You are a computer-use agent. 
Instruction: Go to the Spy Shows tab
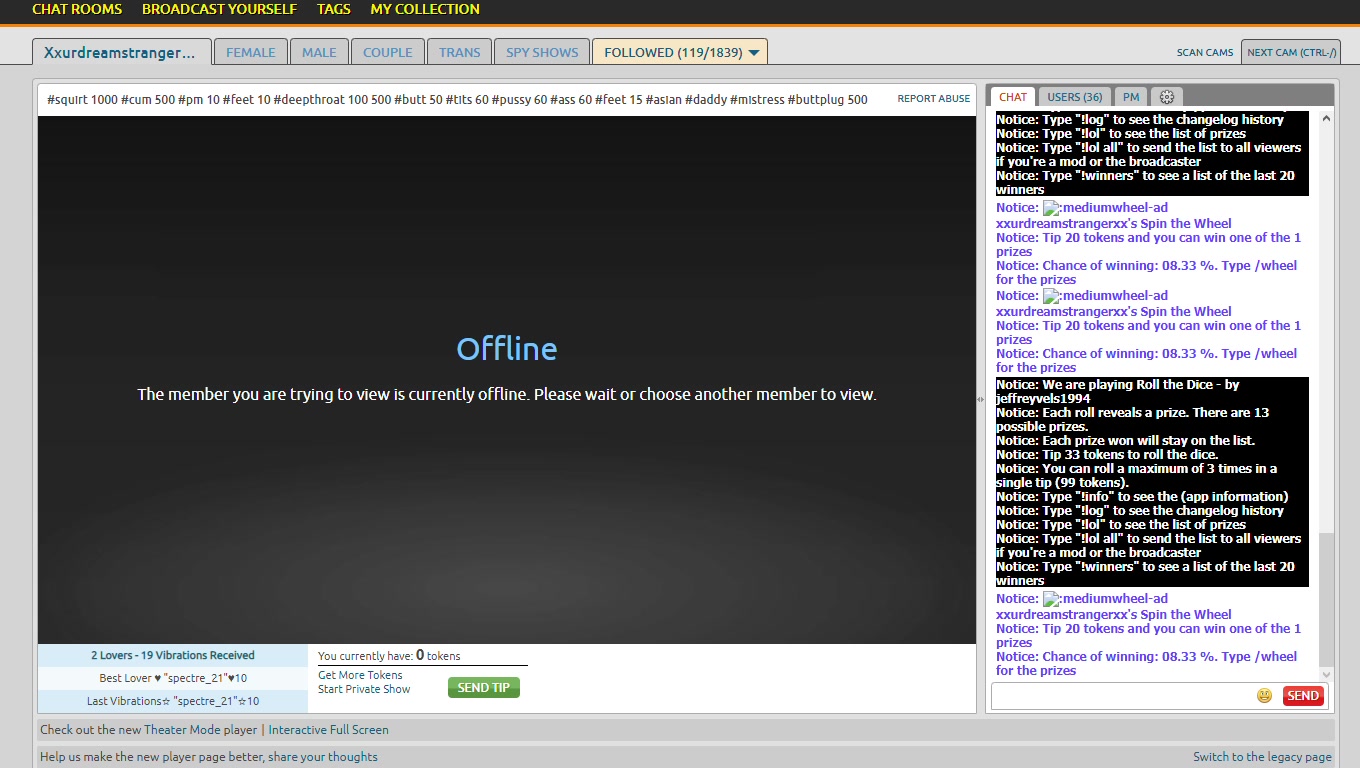click(x=541, y=52)
